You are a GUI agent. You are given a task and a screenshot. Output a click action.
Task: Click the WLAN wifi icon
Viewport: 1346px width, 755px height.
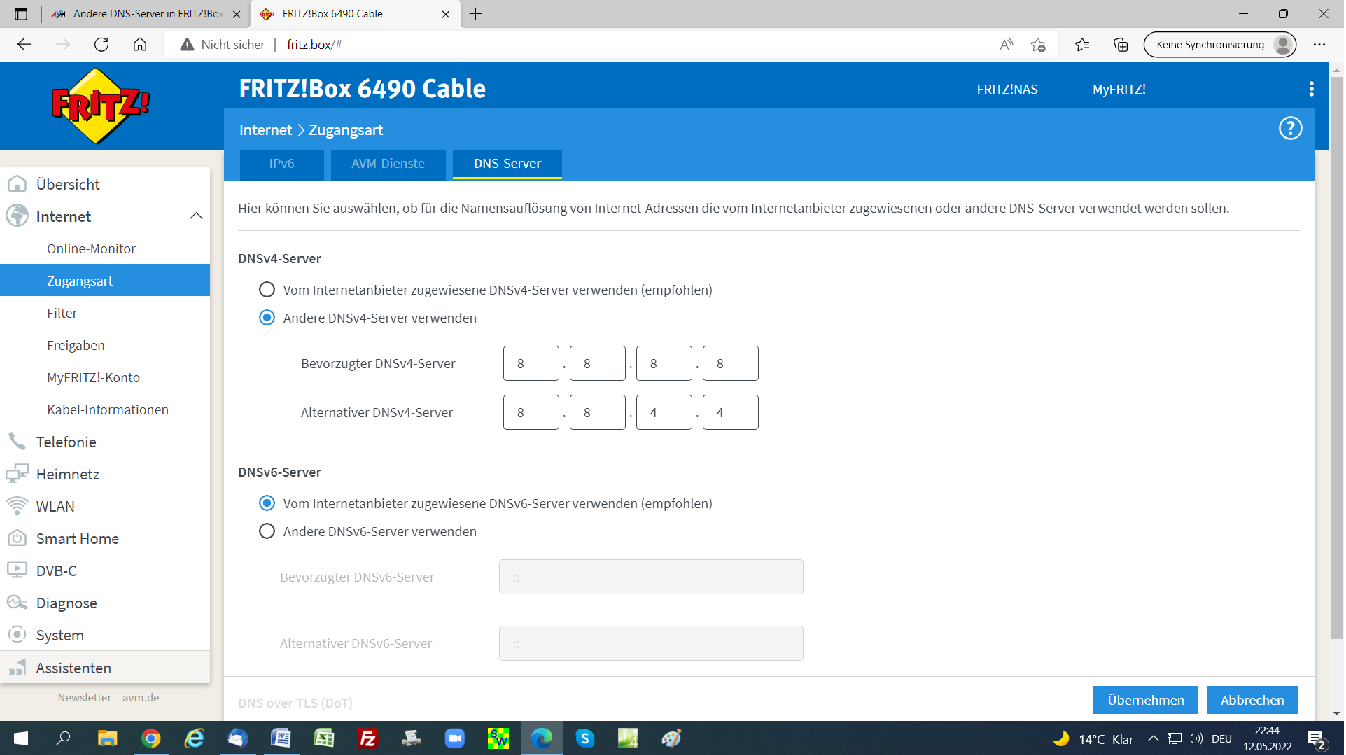pos(17,506)
